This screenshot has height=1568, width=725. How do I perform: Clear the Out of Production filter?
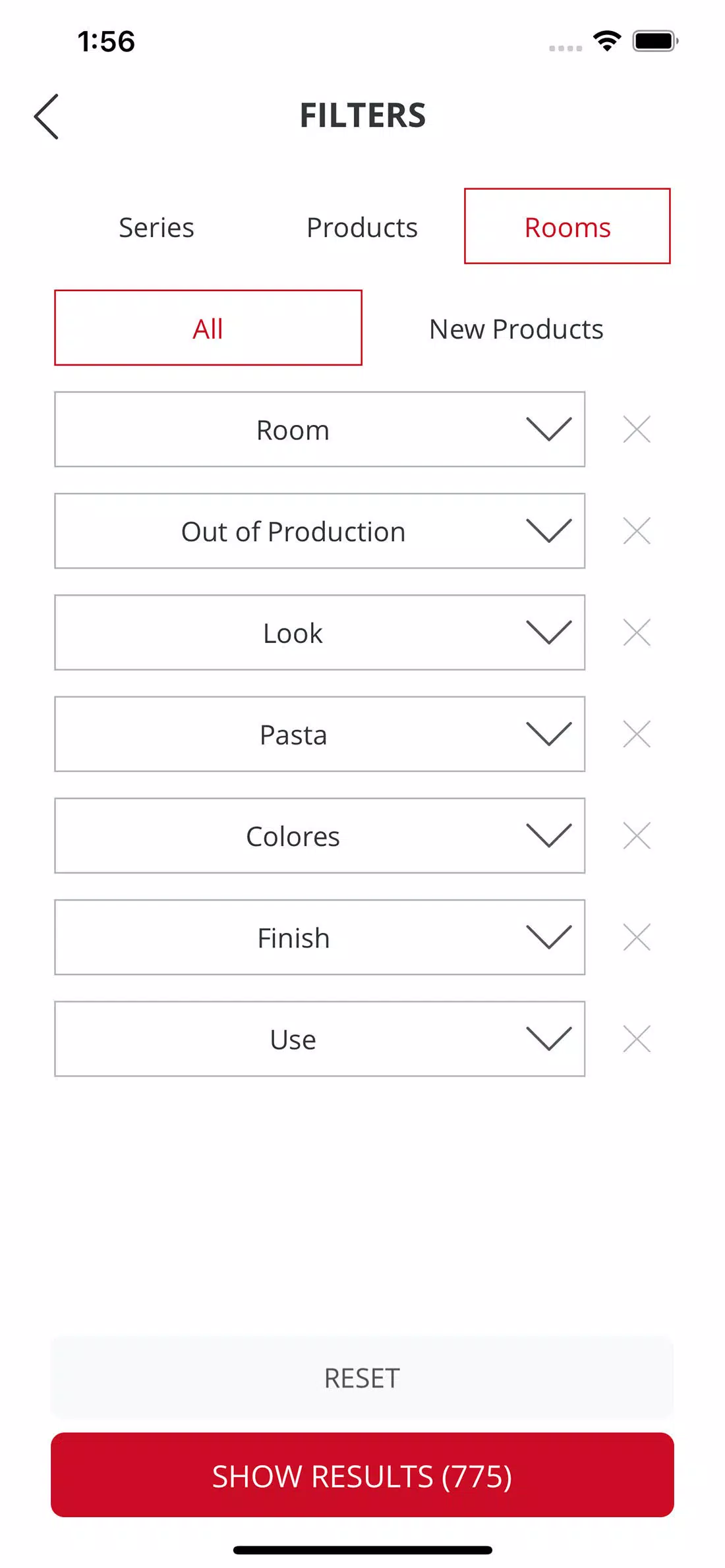click(636, 531)
